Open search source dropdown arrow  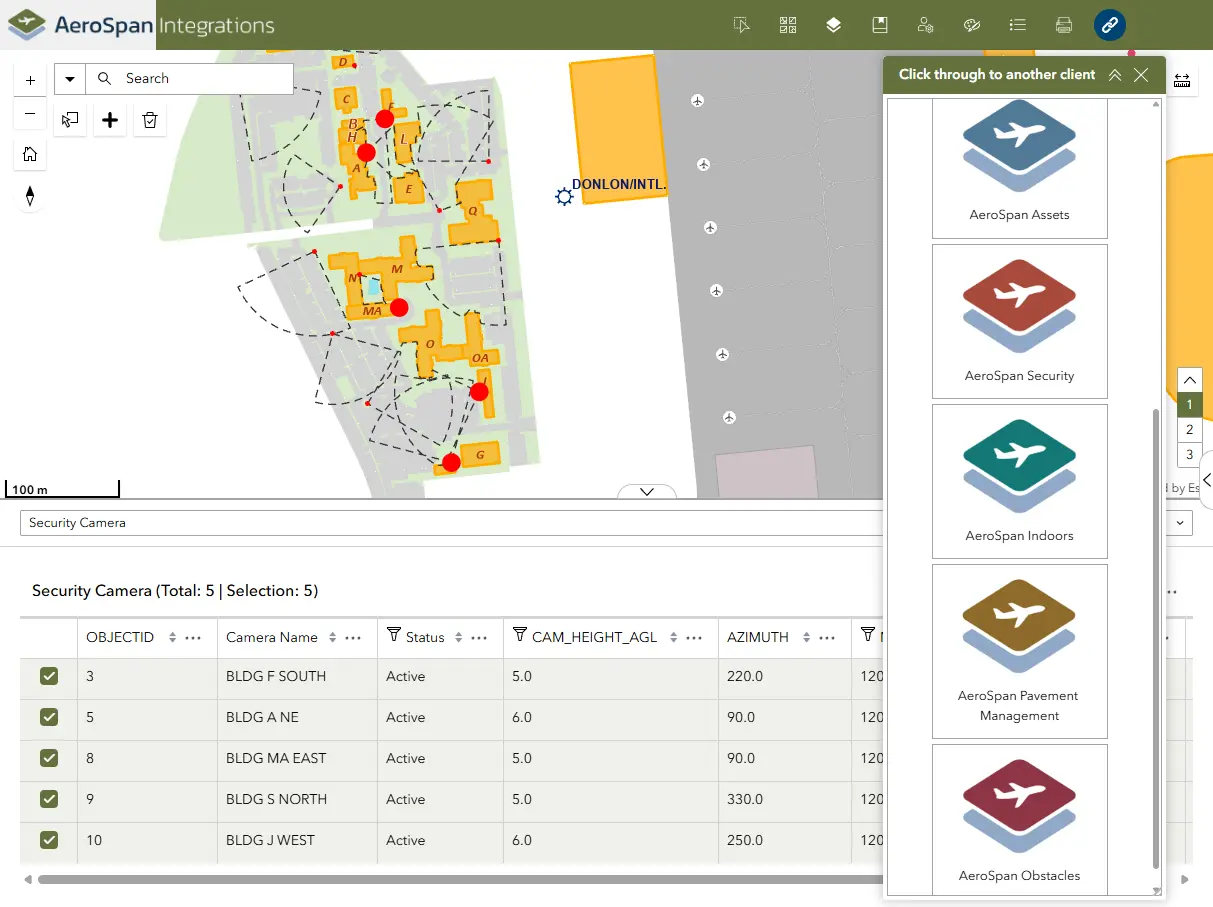tap(70, 79)
